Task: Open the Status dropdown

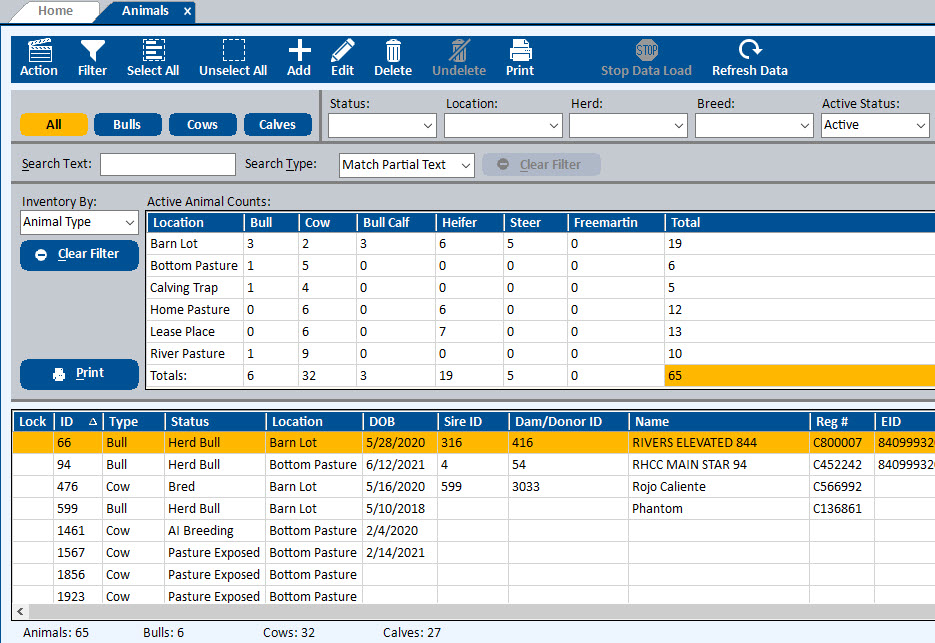Action: (x=382, y=125)
